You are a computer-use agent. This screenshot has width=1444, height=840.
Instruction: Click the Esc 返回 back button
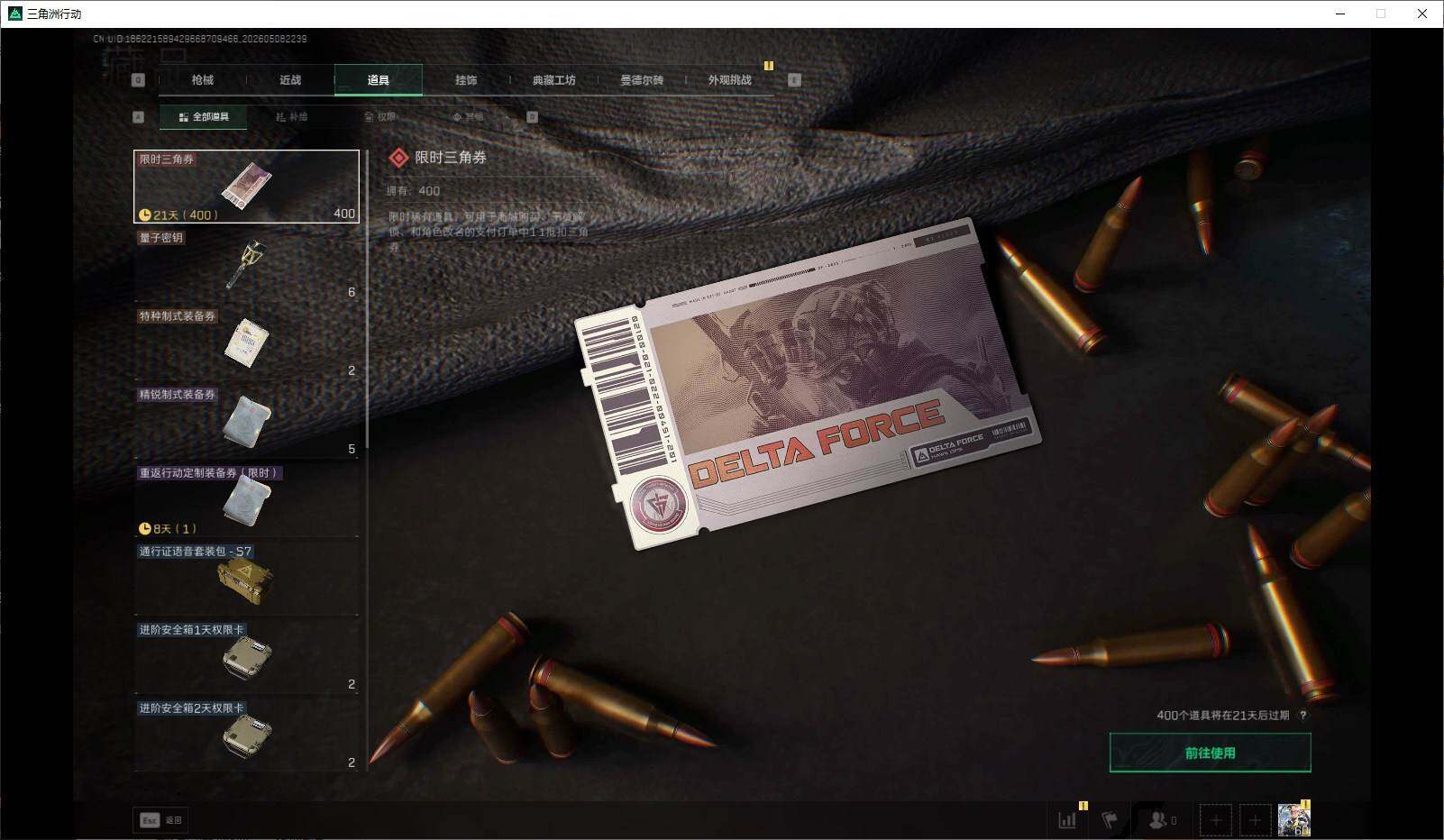point(160,820)
